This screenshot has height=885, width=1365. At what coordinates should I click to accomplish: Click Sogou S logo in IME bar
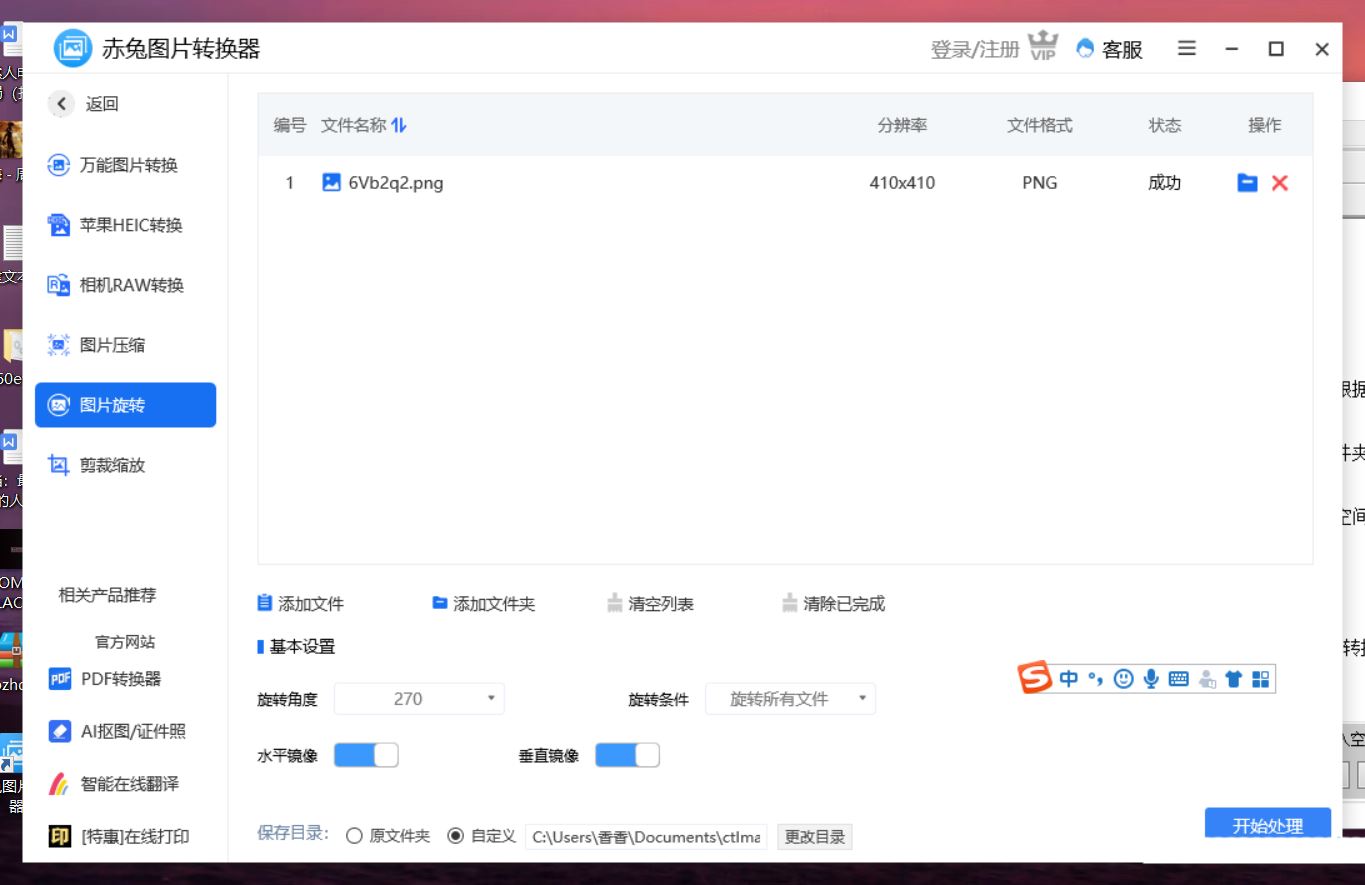[1036, 678]
